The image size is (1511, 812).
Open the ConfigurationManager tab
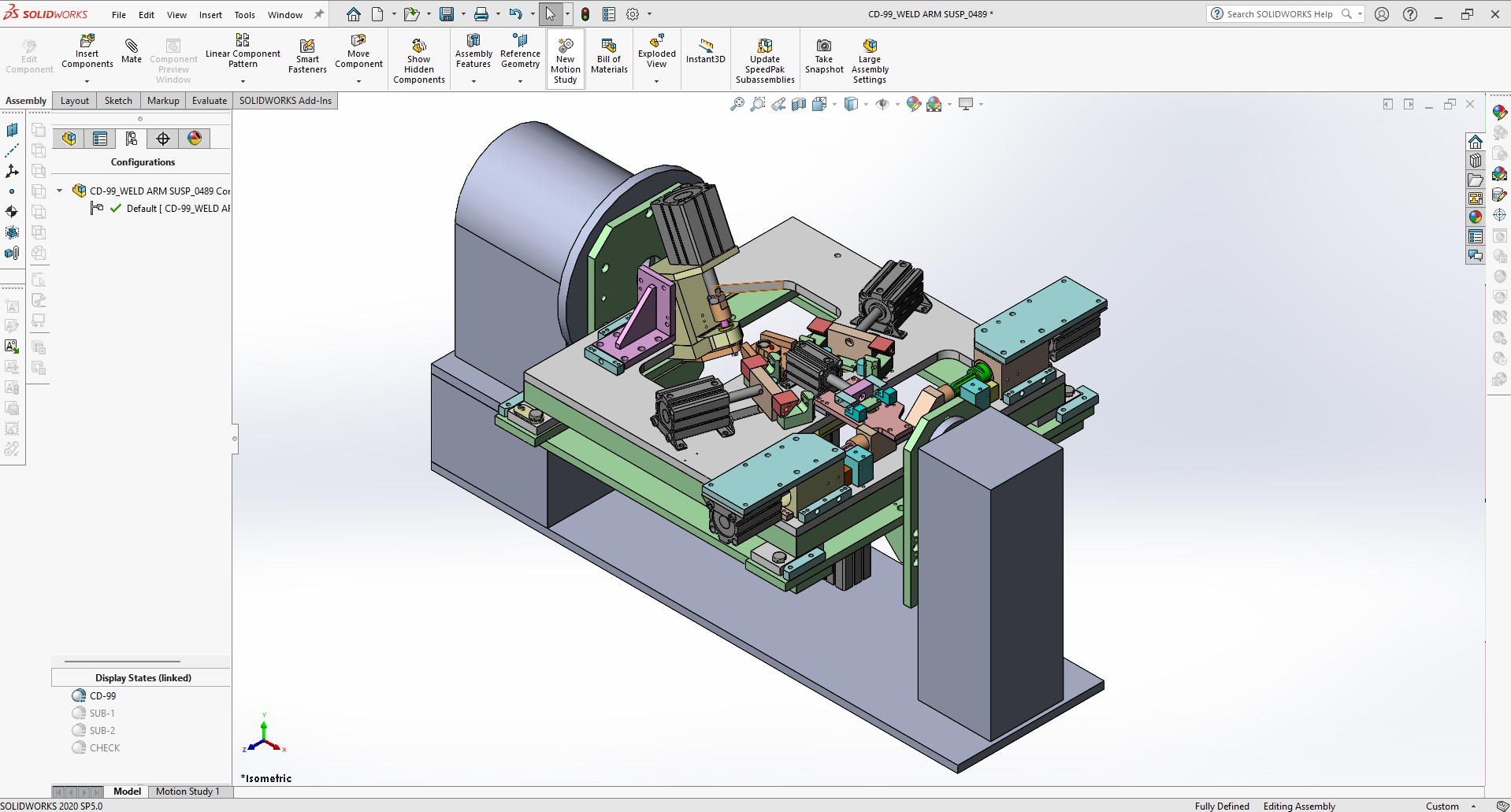[x=132, y=139]
